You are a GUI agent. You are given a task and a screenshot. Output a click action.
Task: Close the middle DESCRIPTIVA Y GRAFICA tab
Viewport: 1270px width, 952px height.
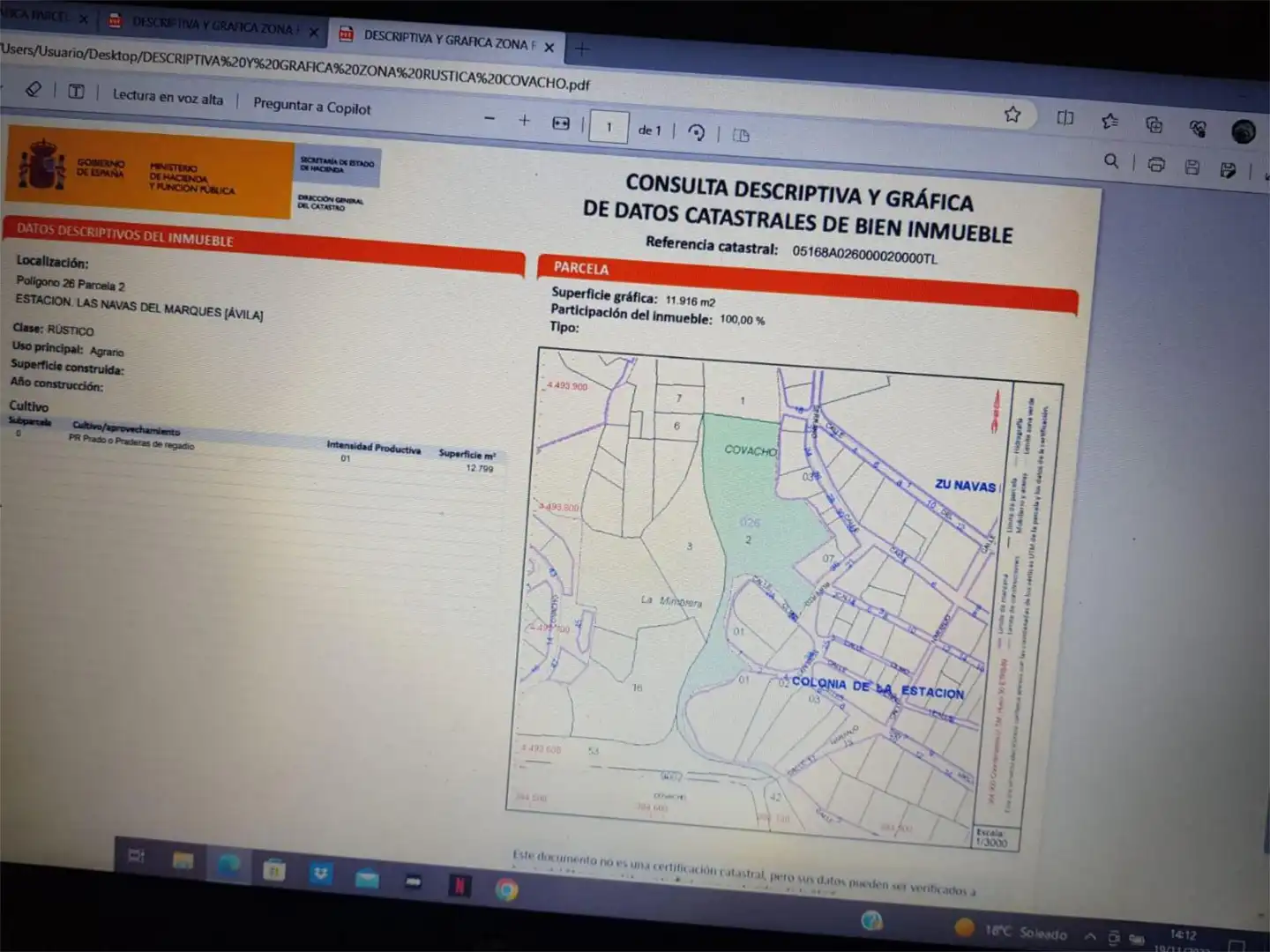313,32
